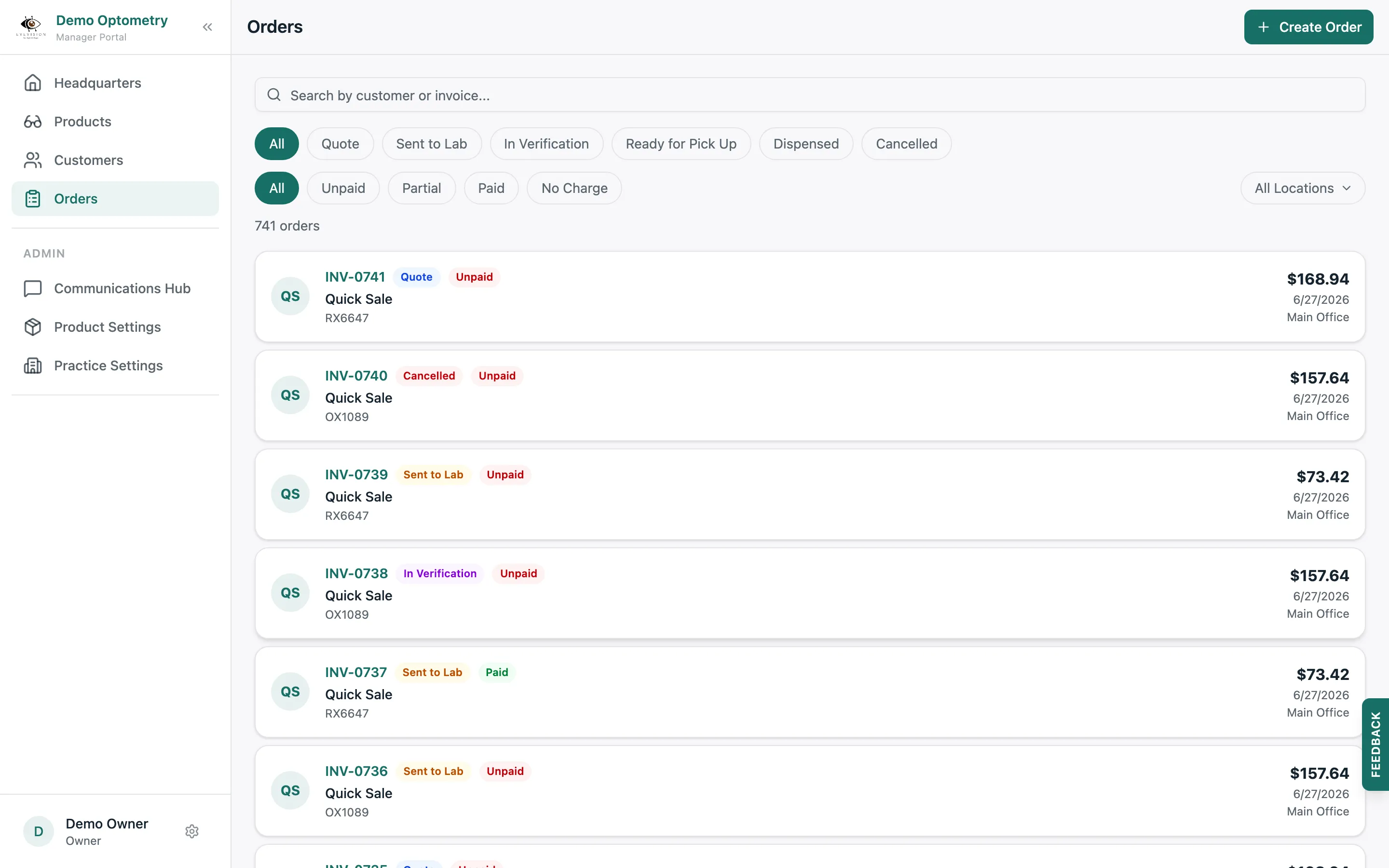Screen dimensions: 1389x868
Task: Filter orders by Ready for Pick Up
Action: [681, 144]
